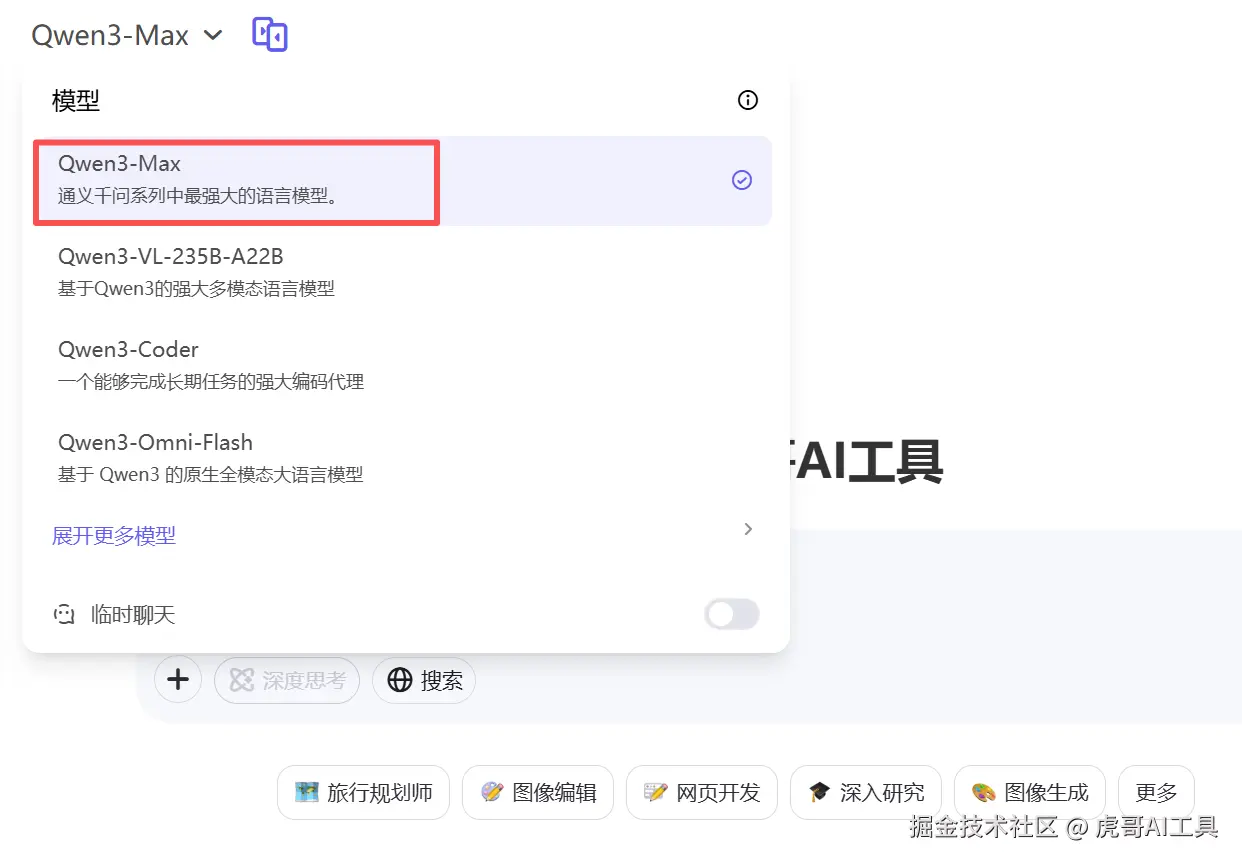Open the 旅行规划师 suggestion

[x=363, y=793]
